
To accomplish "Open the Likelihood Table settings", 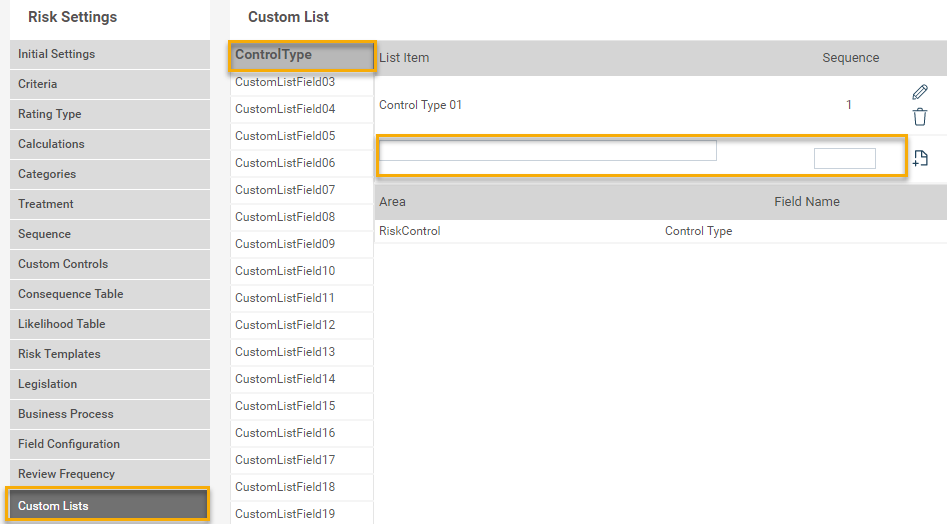I will tap(110, 324).
